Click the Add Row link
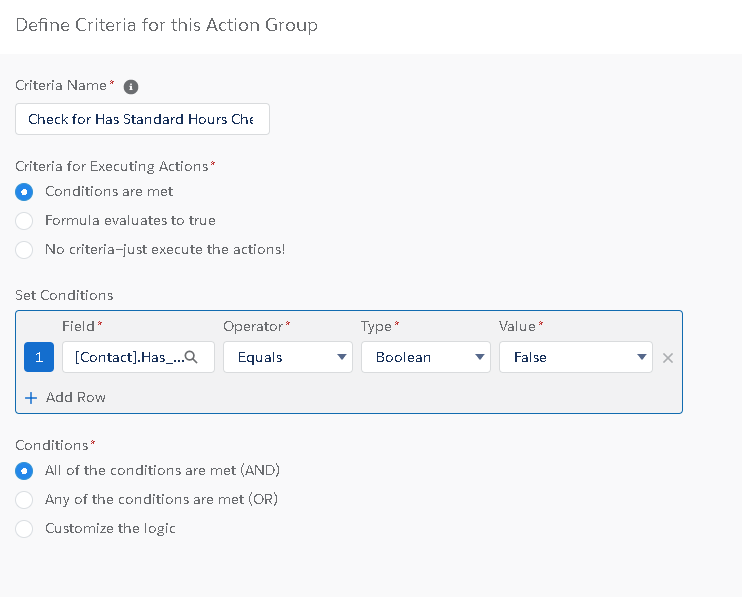The height and width of the screenshot is (597, 742). [x=75, y=397]
